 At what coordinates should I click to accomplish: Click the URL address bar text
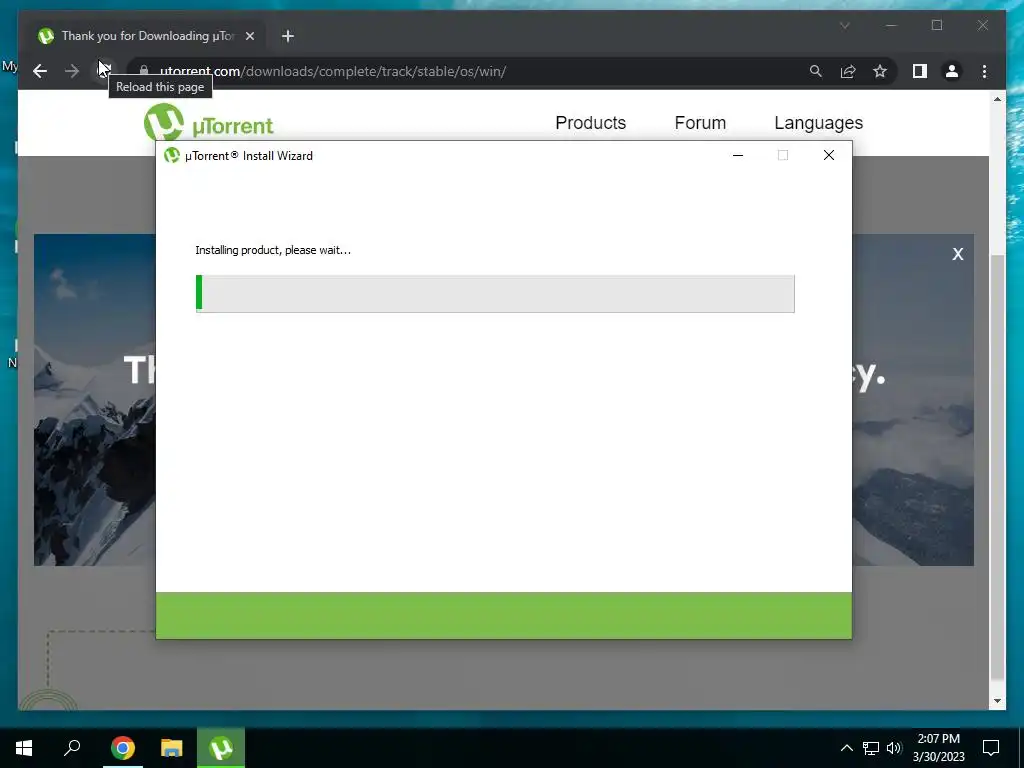click(333, 71)
